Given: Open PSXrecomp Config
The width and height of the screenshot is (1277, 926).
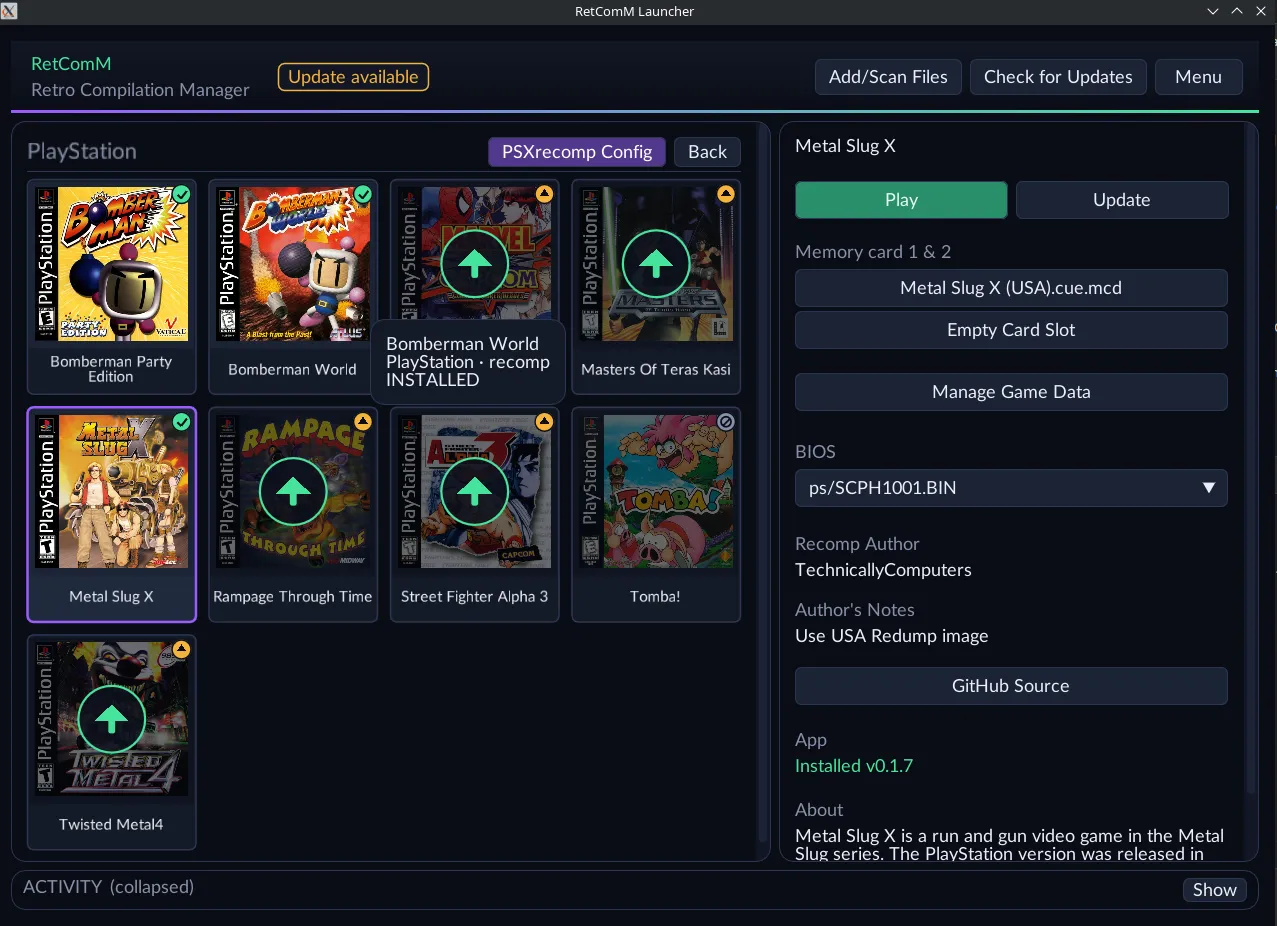Looking at the screenshot, I should 577,152.
